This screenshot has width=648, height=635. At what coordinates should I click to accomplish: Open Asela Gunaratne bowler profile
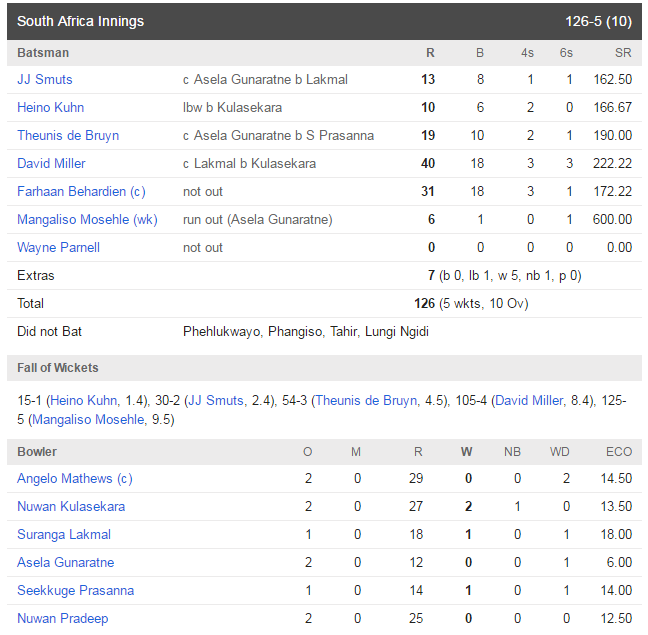[x=66, y=563]
